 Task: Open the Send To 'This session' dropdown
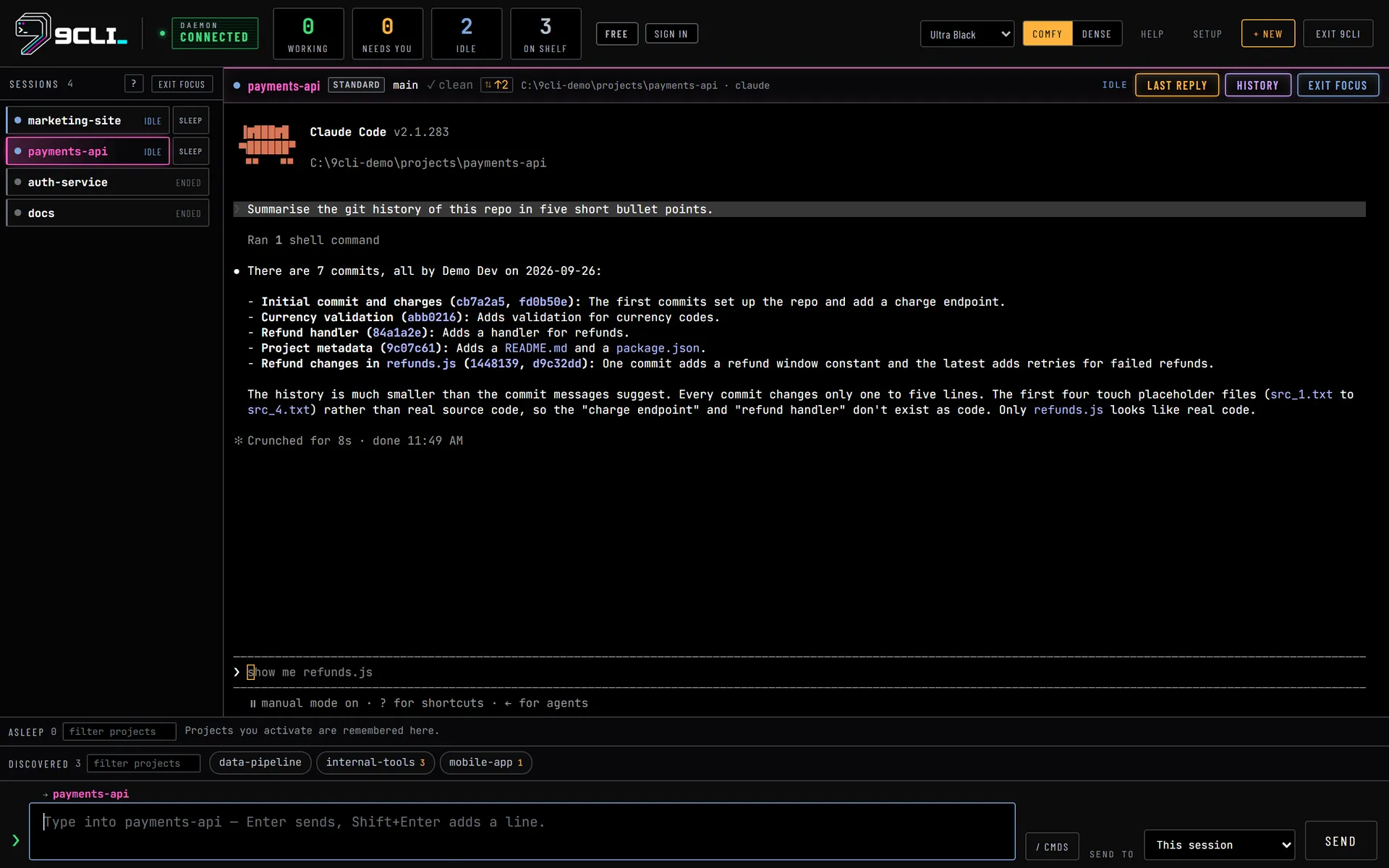pyautogui.click(x=1219, y=845)
